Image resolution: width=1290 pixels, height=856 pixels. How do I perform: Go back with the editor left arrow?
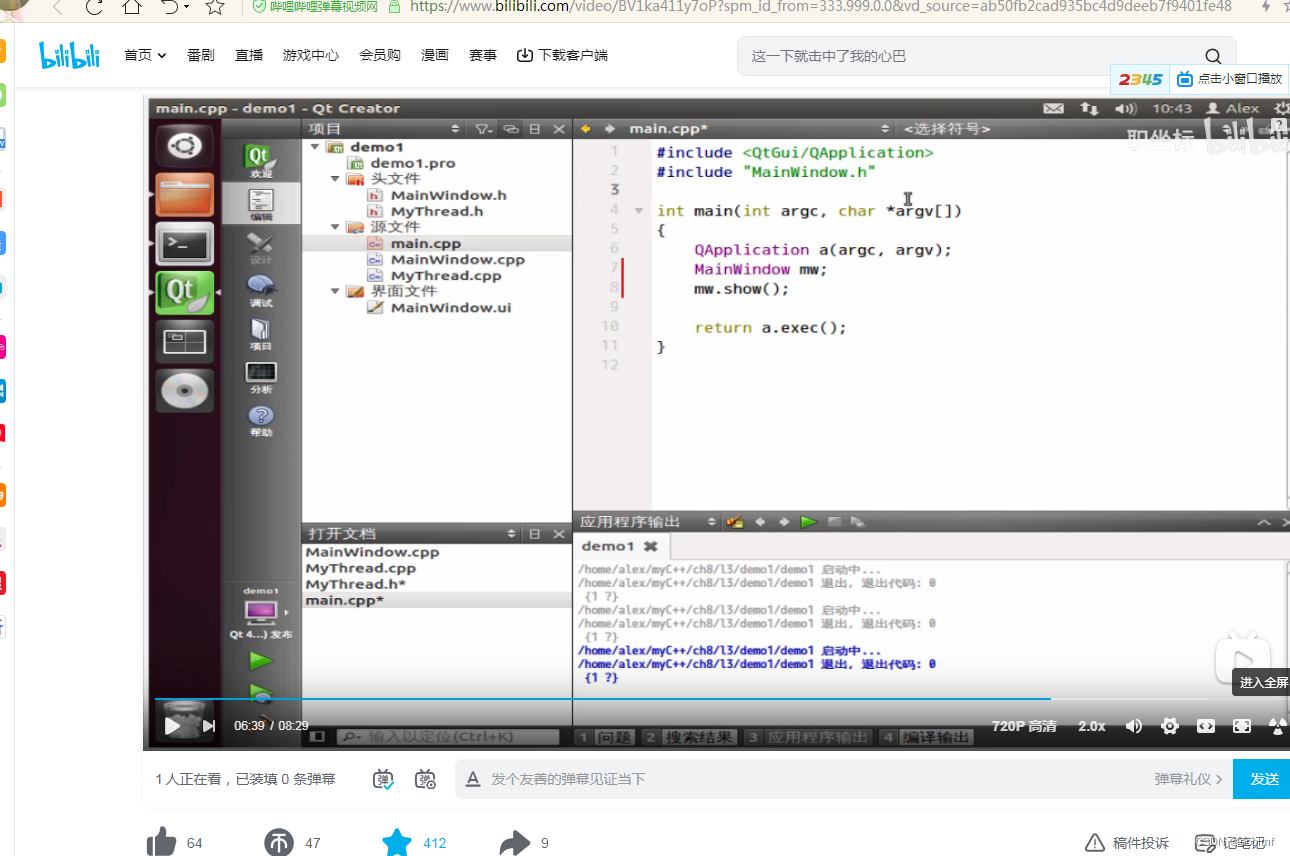[586, 129]
